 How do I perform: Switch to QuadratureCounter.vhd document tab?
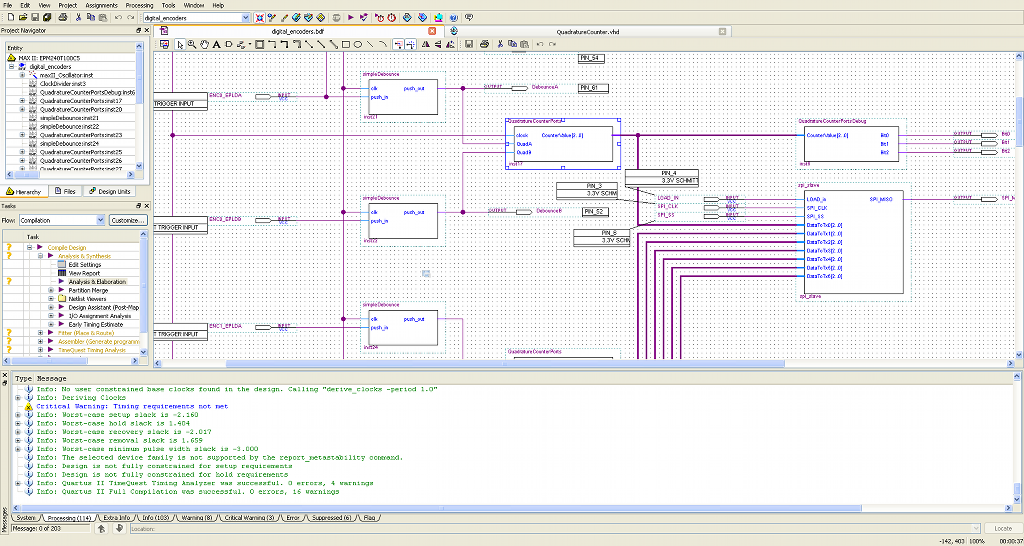click(589, 31)
